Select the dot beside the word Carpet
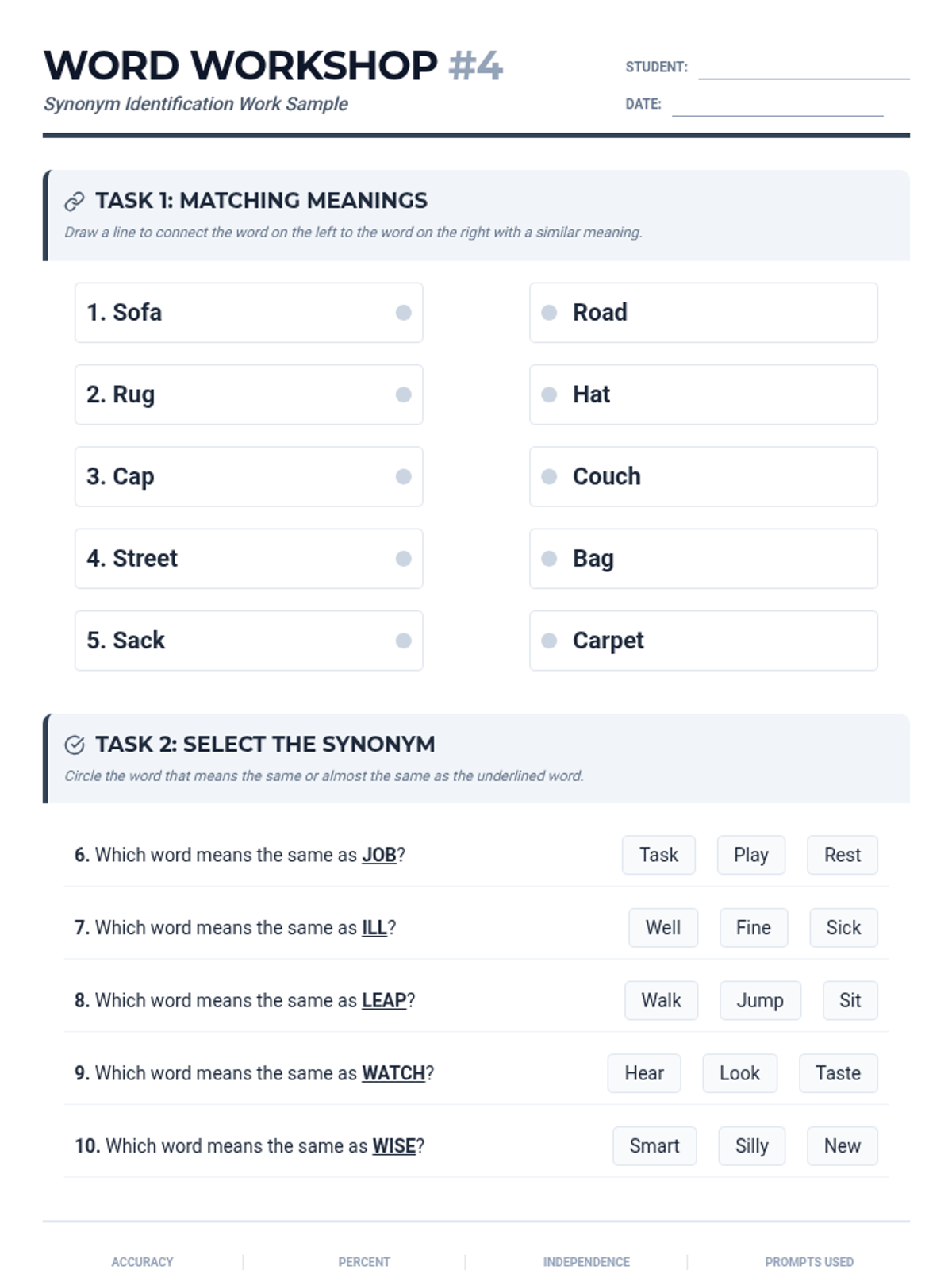 [x=549, y=641]
